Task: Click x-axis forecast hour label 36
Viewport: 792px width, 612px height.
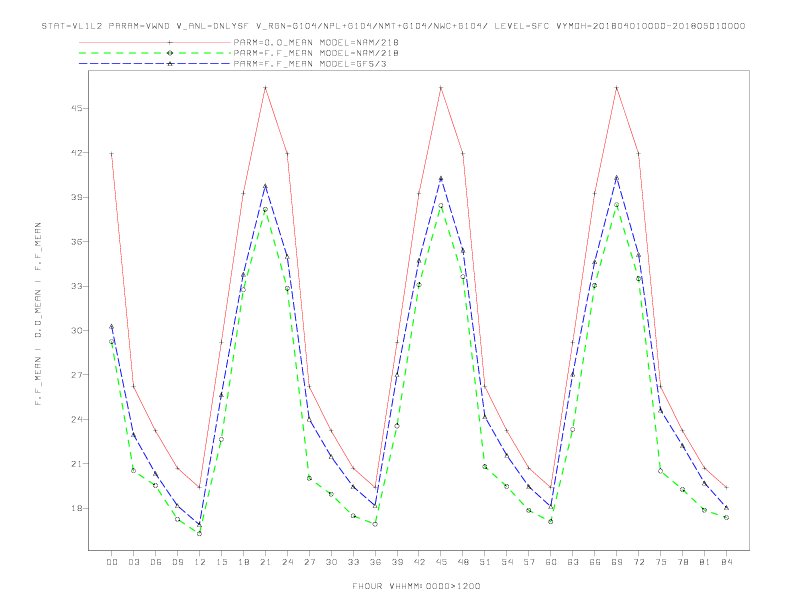Action: (x=375, y=562)
